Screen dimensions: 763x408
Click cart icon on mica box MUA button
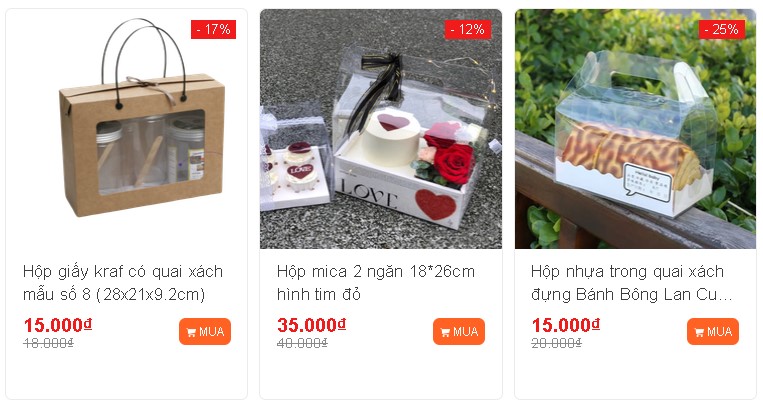click(445, 333)
